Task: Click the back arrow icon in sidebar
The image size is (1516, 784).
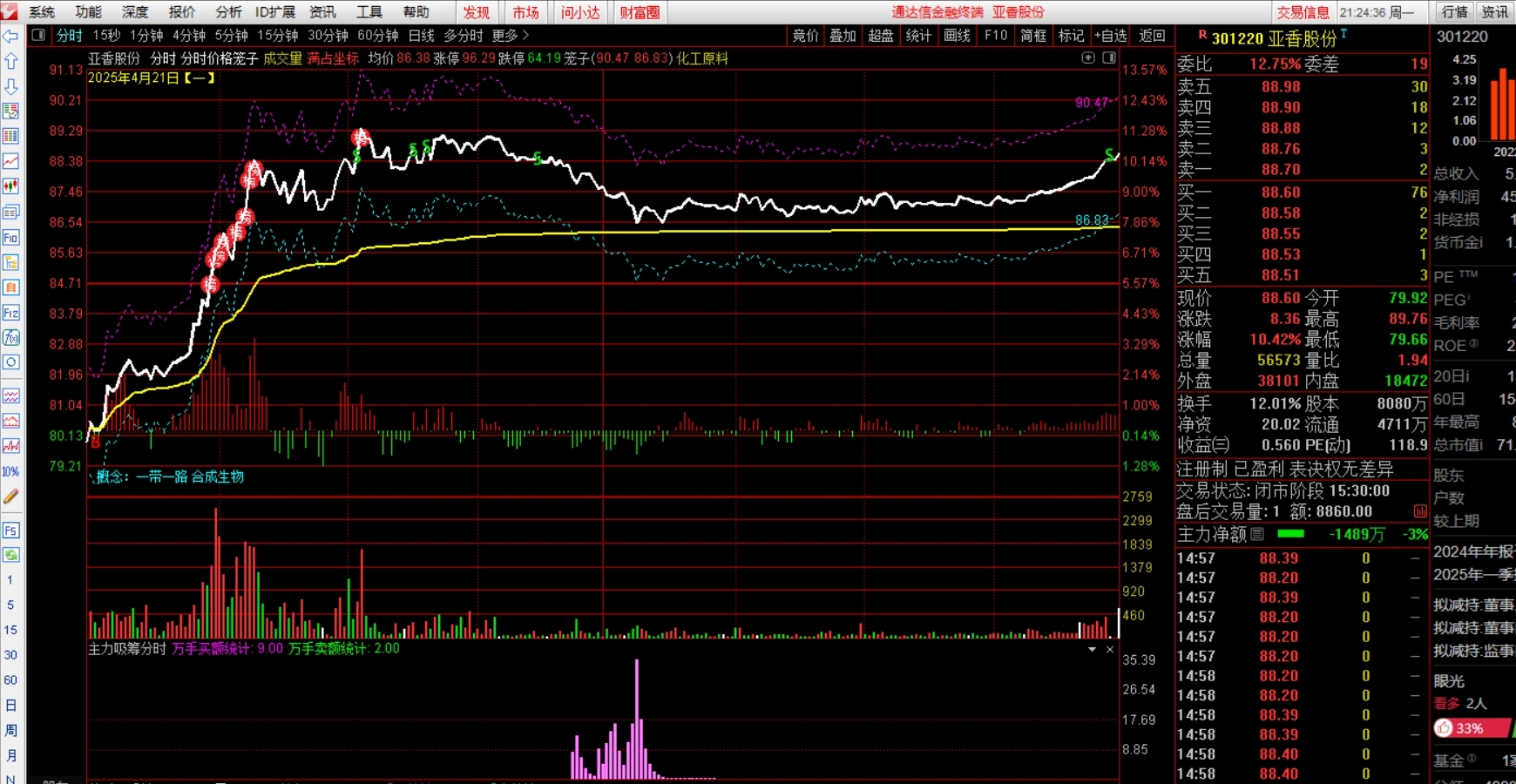Action: click(x=10, y=37)
